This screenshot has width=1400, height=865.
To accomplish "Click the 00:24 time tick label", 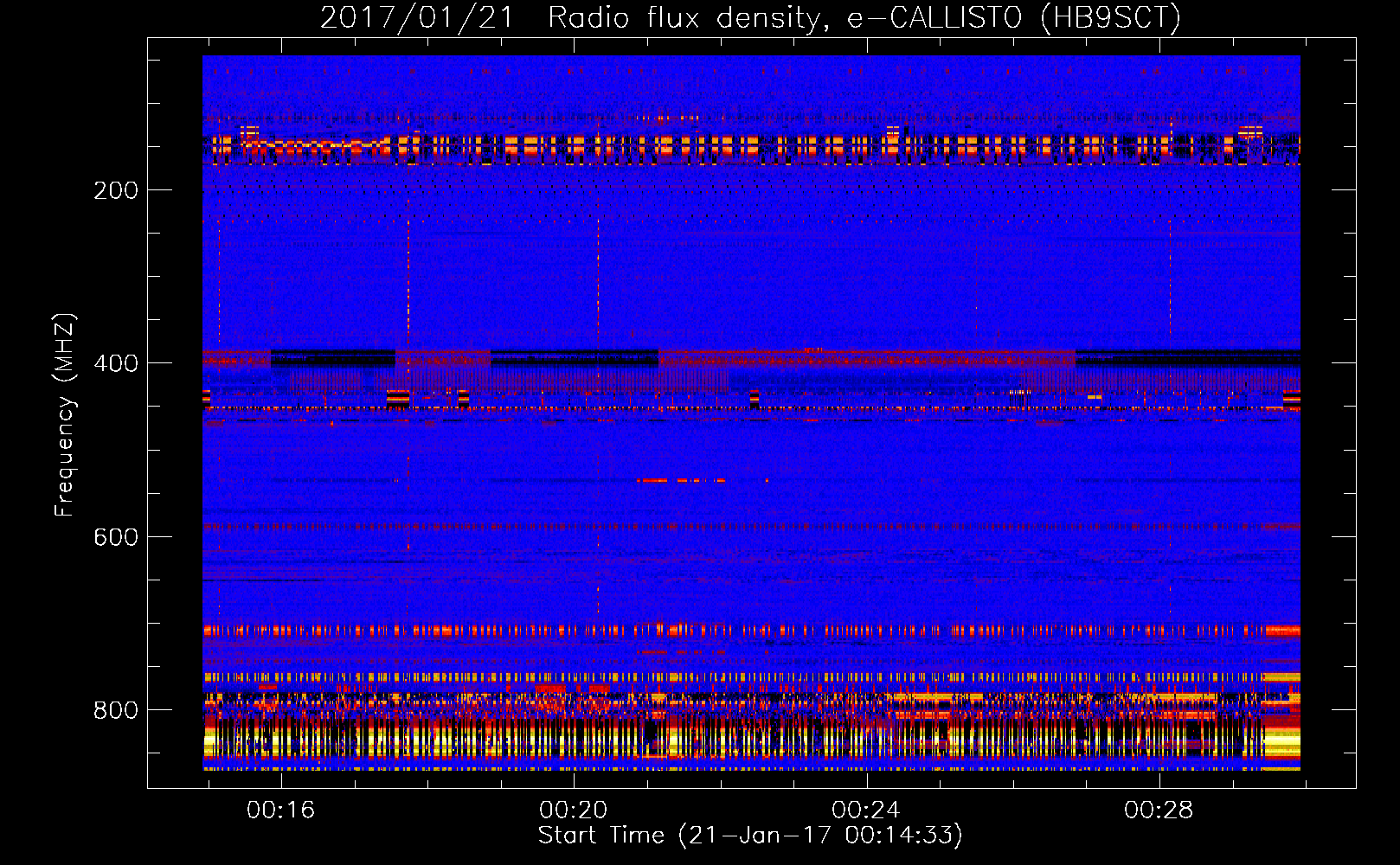I will click(x=866, y=811).
